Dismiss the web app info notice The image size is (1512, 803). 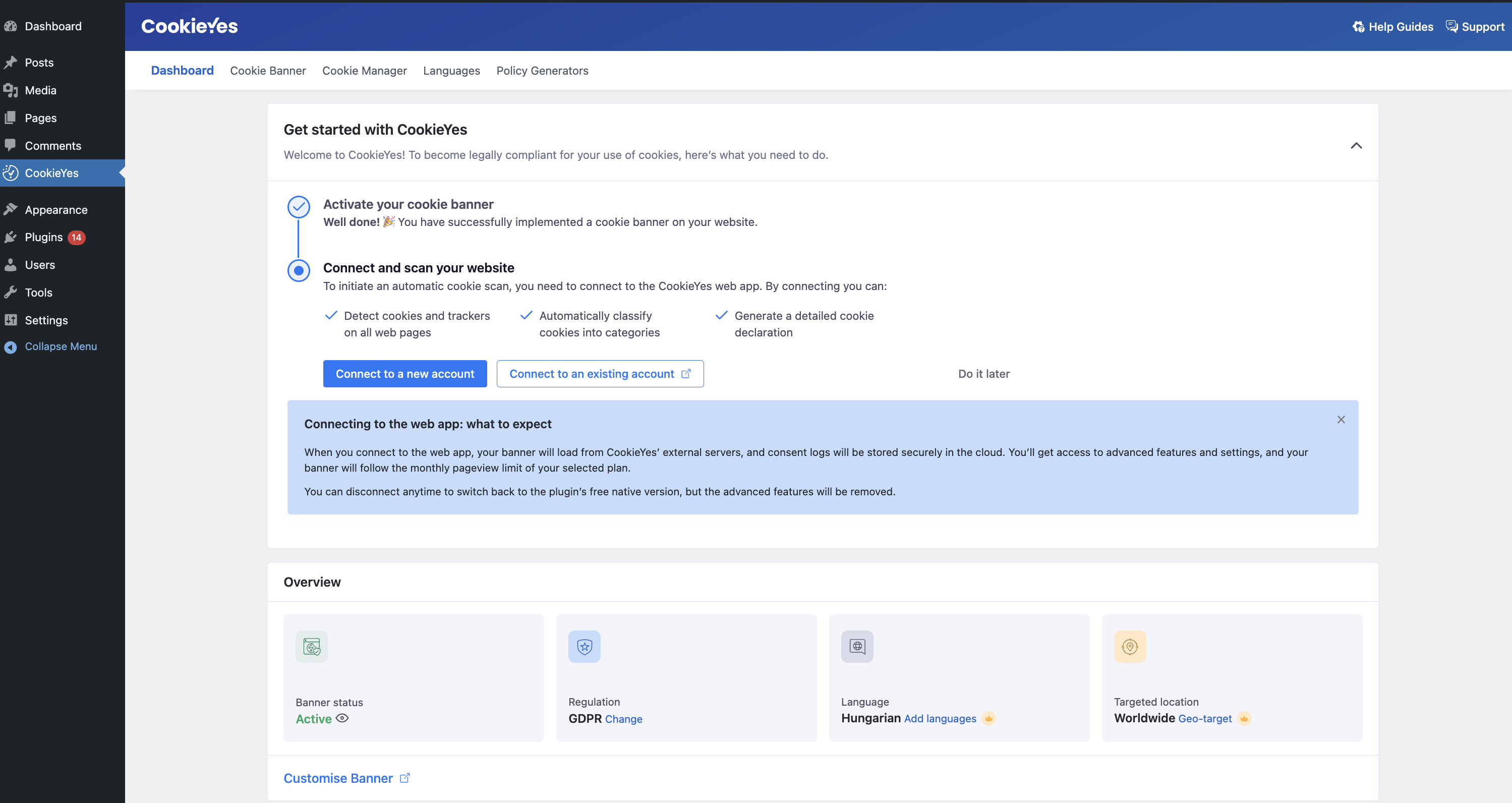click(1341, 420)
